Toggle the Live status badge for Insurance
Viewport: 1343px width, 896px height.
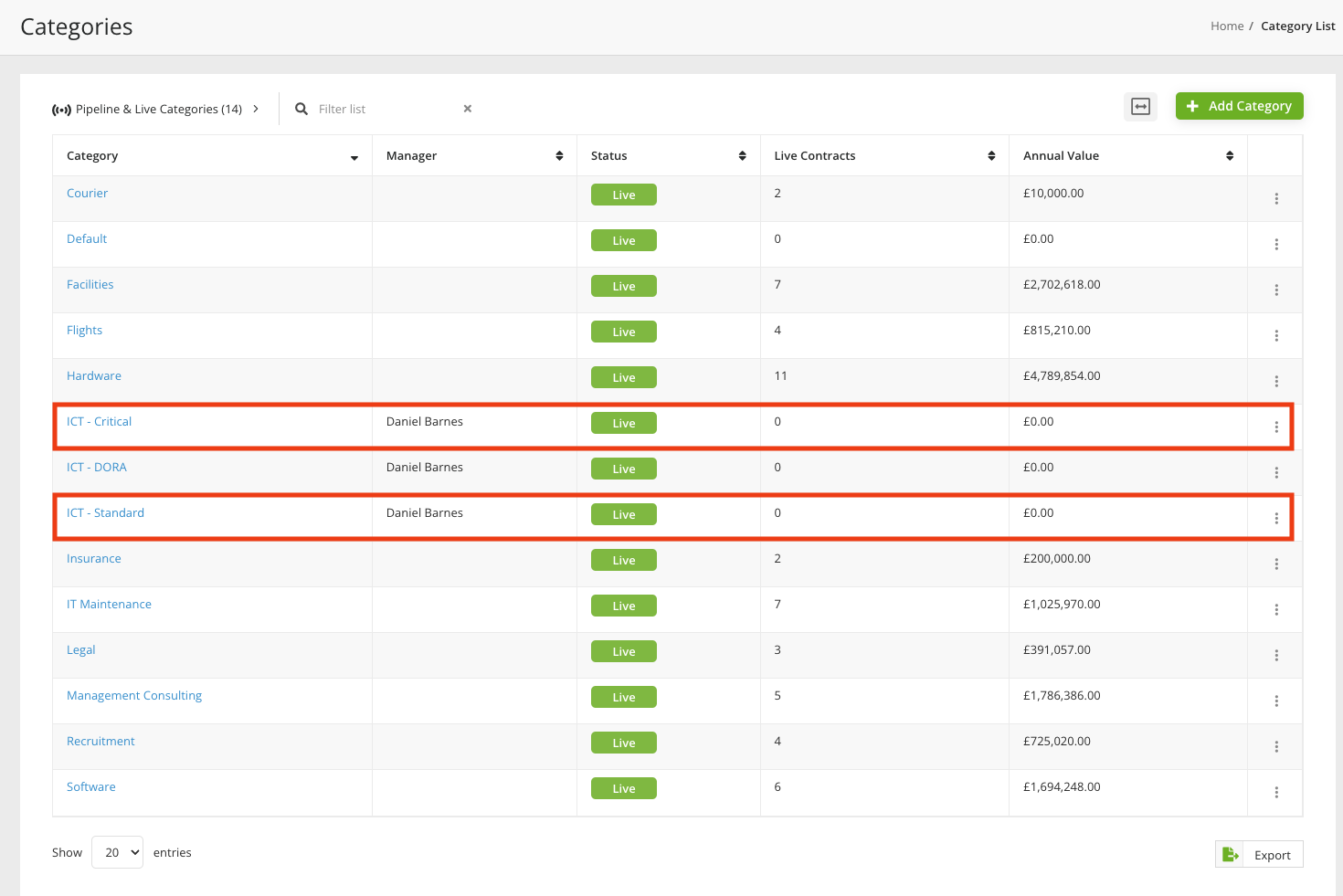coord(623,559)
